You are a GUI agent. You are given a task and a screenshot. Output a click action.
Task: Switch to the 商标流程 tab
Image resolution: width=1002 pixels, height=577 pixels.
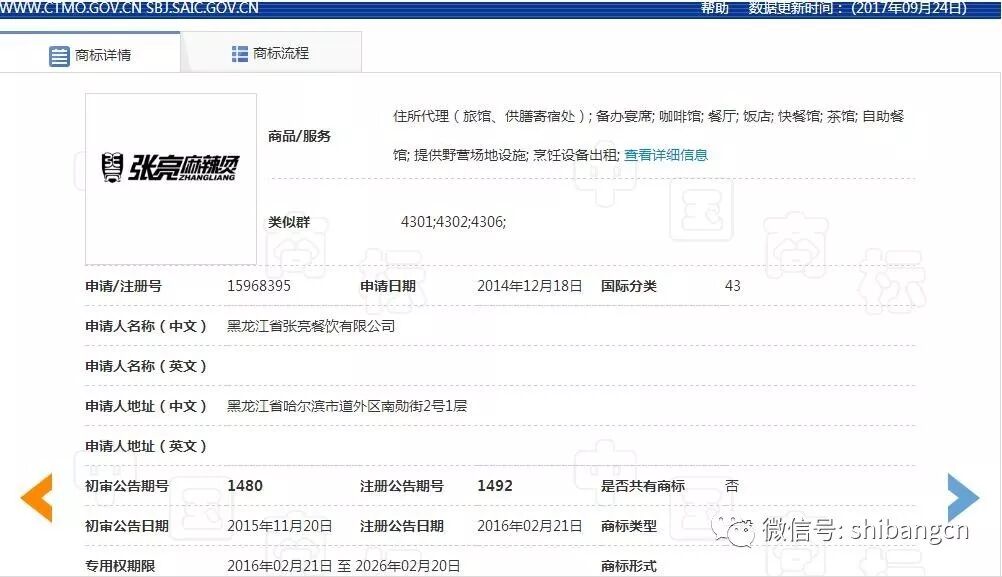pyautogui.click(x=271, y=53)
